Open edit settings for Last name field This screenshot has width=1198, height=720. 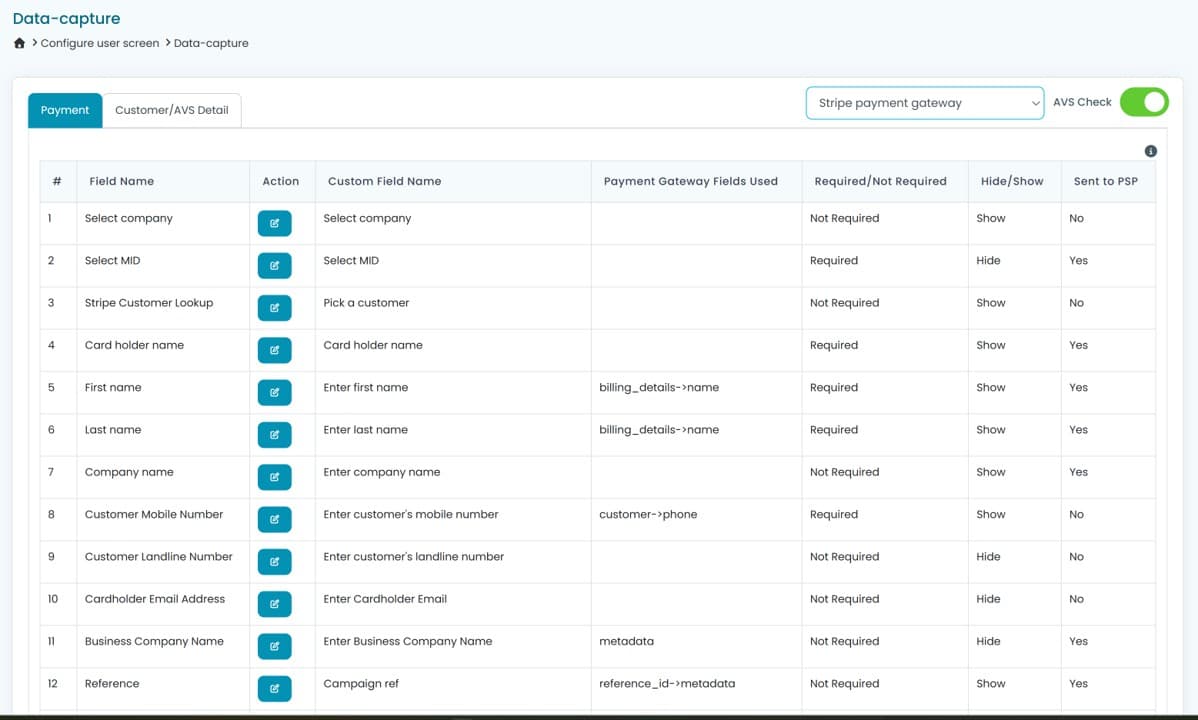[x=274, y=434]
